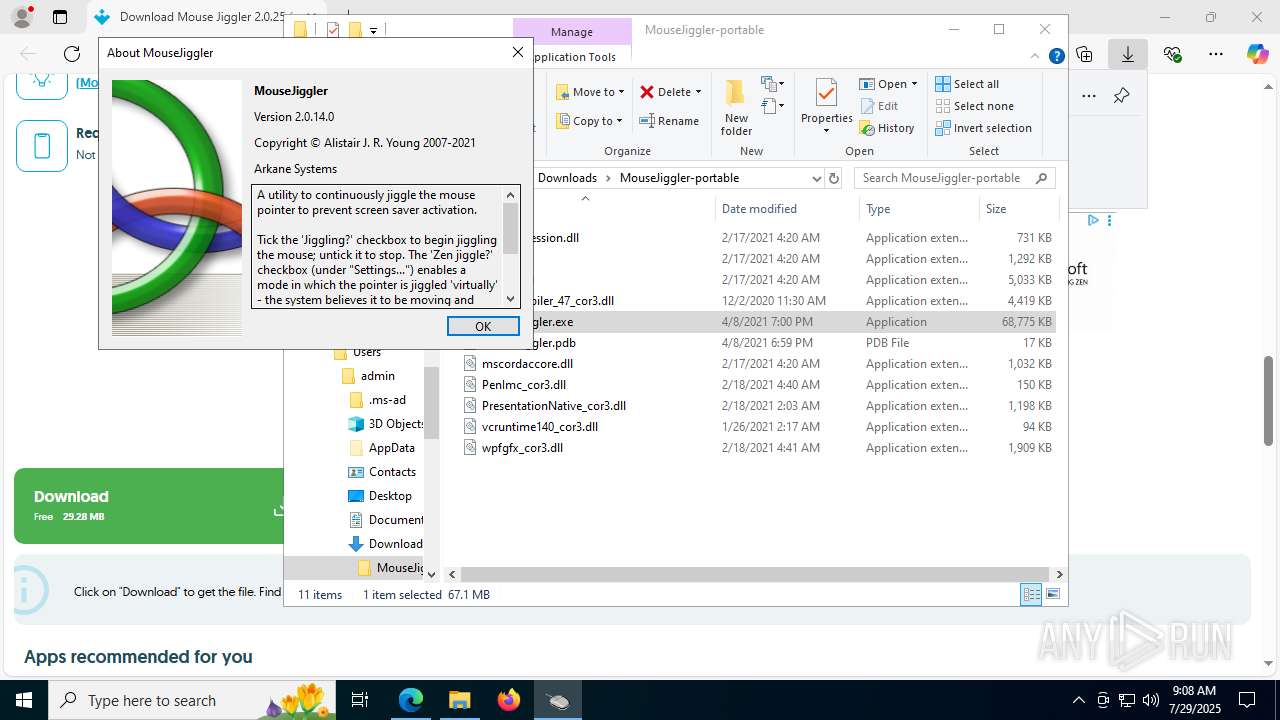Click OK in About MouseJiggler dialog
1280x720 pixels.
click(x=483, y=326)
